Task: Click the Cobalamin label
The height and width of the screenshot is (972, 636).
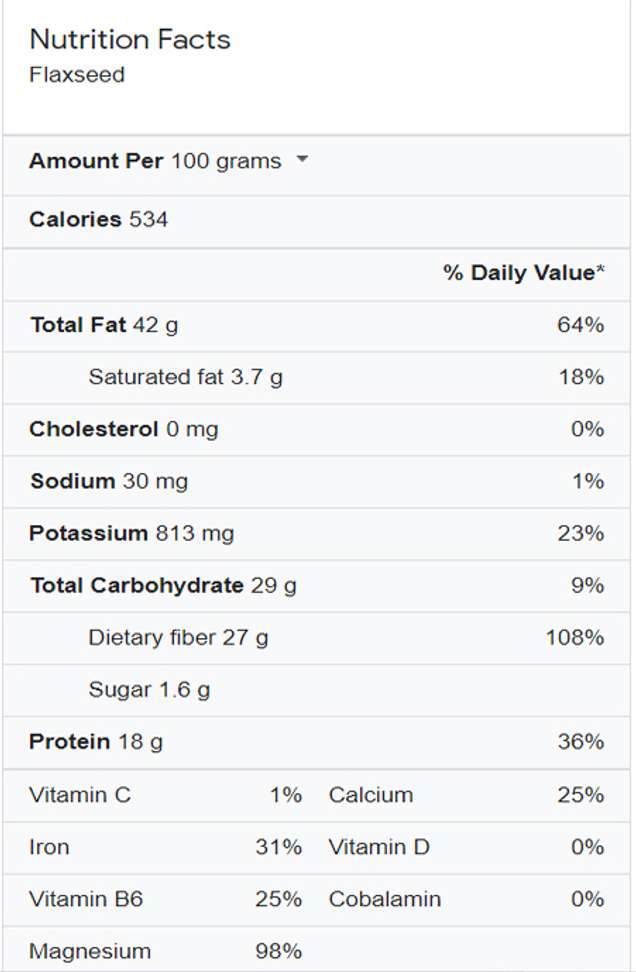Action: tap(384, 899)
